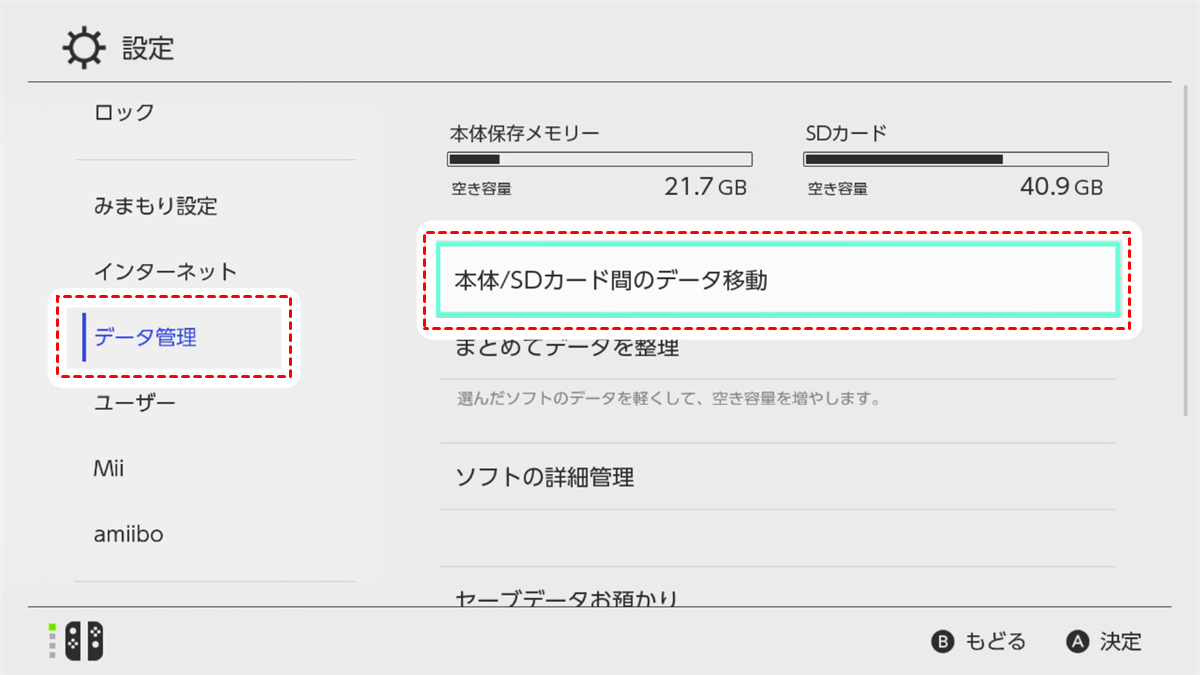Click the Joy-Con controller icon
The height and width of the screenshot is (675, 1200).
(x=84, y=641)
